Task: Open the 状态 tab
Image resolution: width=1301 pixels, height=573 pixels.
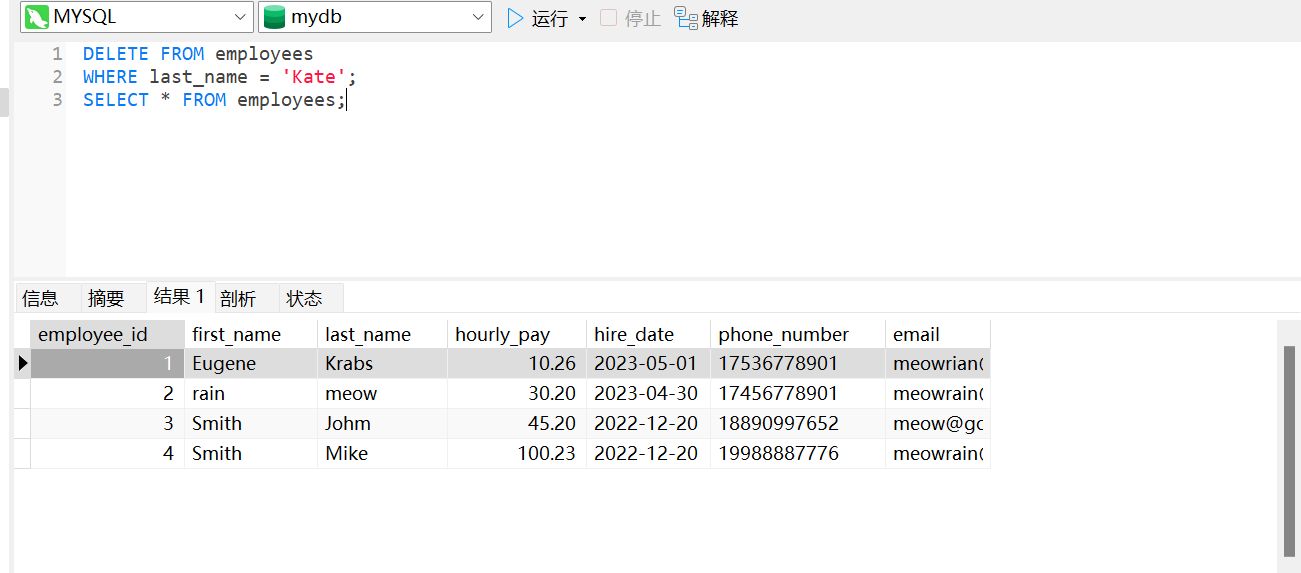Action: pyautogui.click(x=304, y=298)
